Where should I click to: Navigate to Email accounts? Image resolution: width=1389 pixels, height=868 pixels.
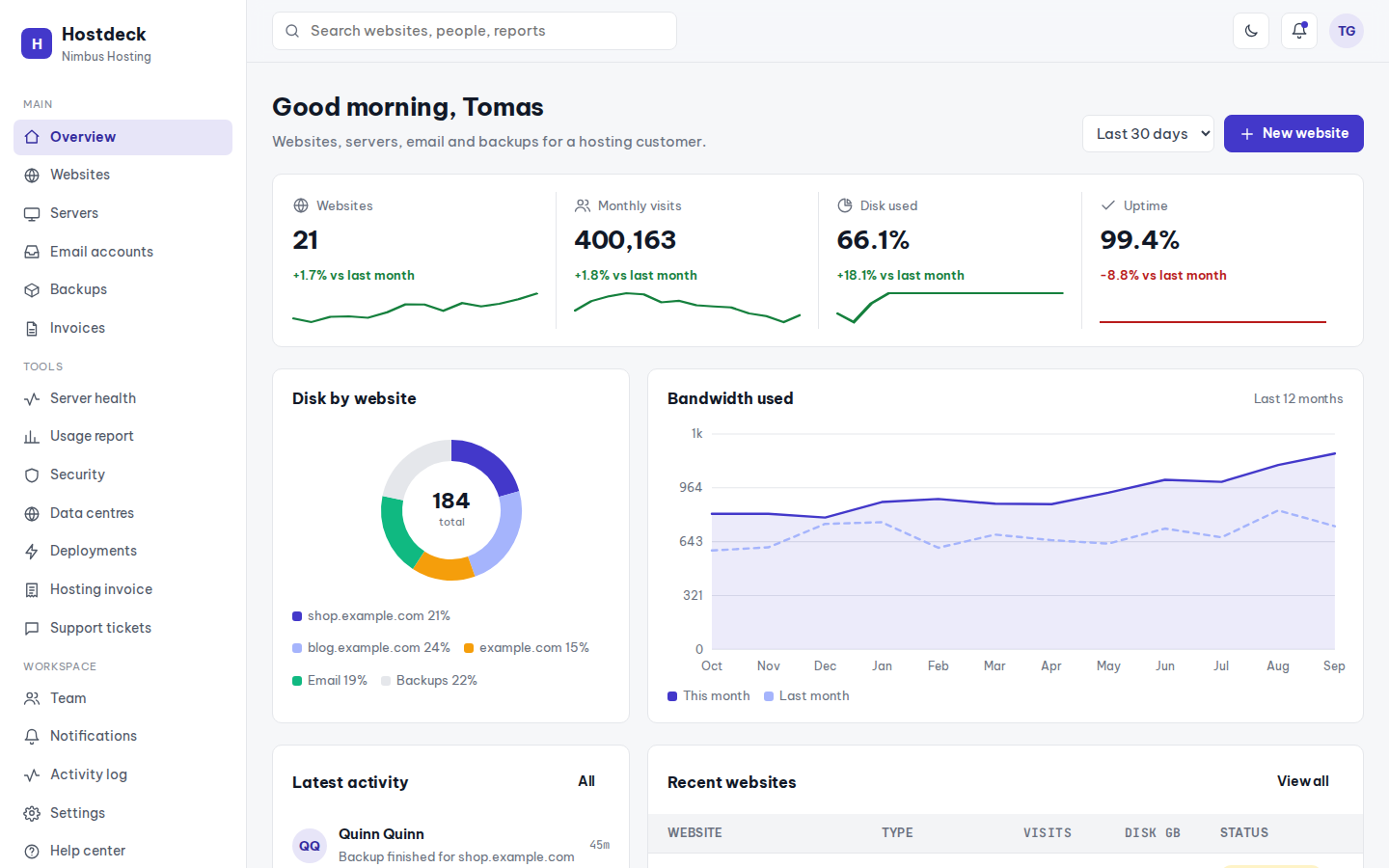coord(123,252)
